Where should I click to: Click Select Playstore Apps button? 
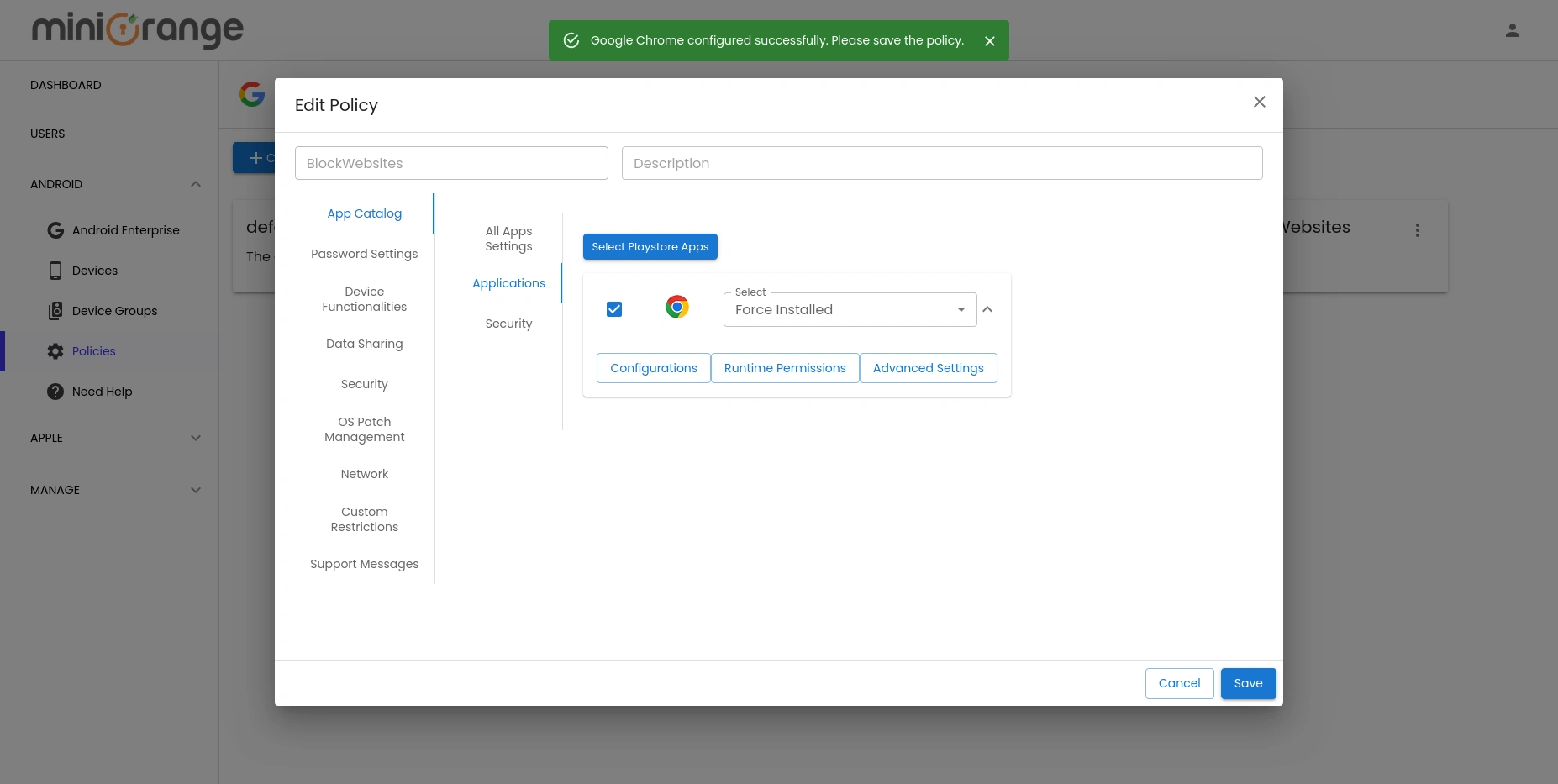click(x=650, y=247)
